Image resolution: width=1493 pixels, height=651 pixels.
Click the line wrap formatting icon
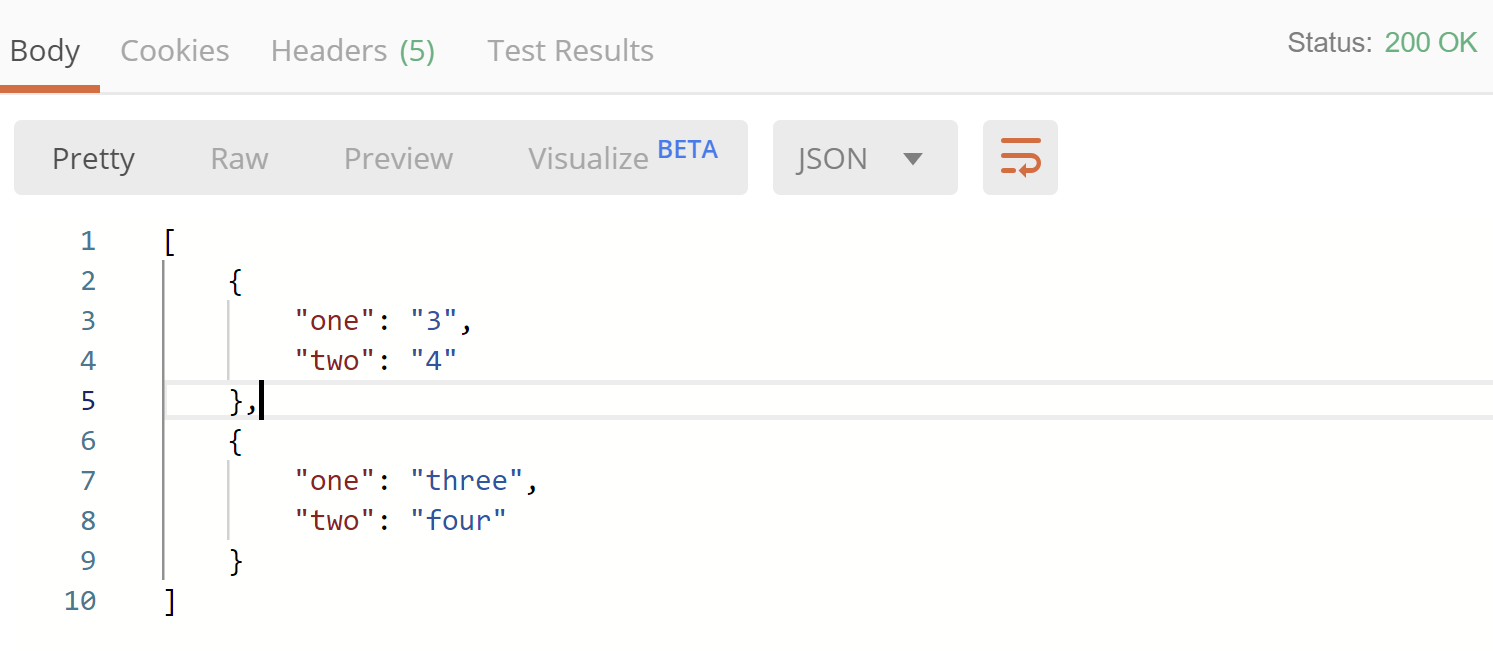[x=1019, y=157]
